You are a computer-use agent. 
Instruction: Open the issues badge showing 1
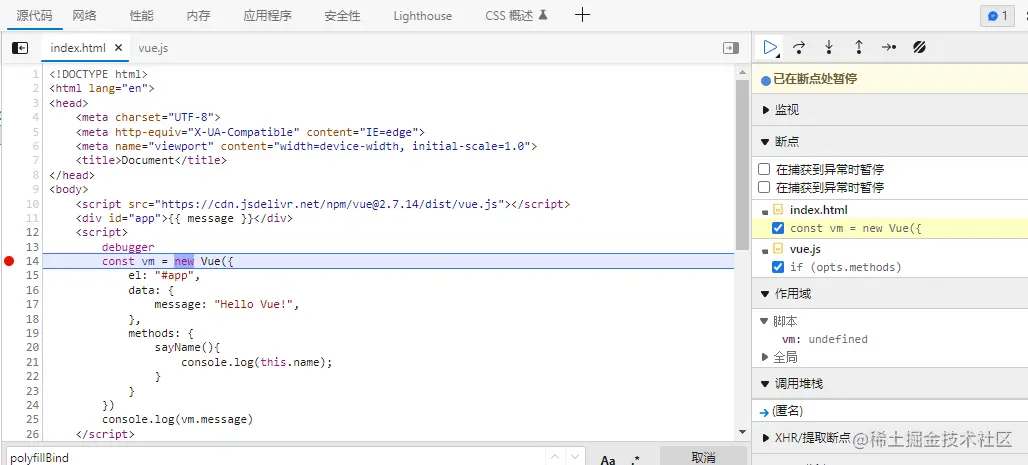click(x=997, y=16)
